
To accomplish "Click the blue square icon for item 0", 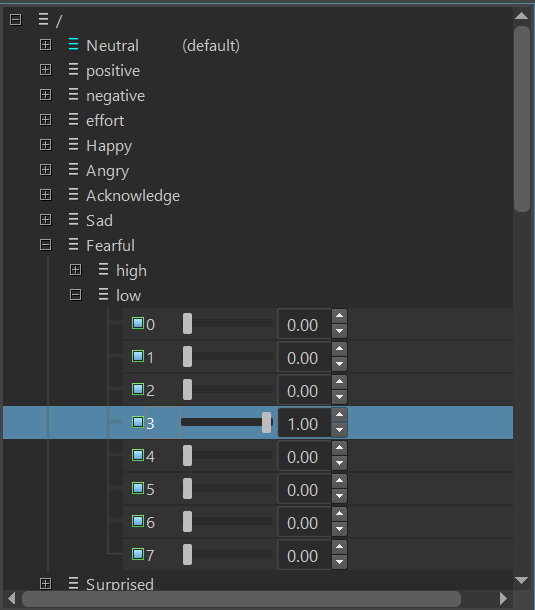I will click(x=138, y=323).
